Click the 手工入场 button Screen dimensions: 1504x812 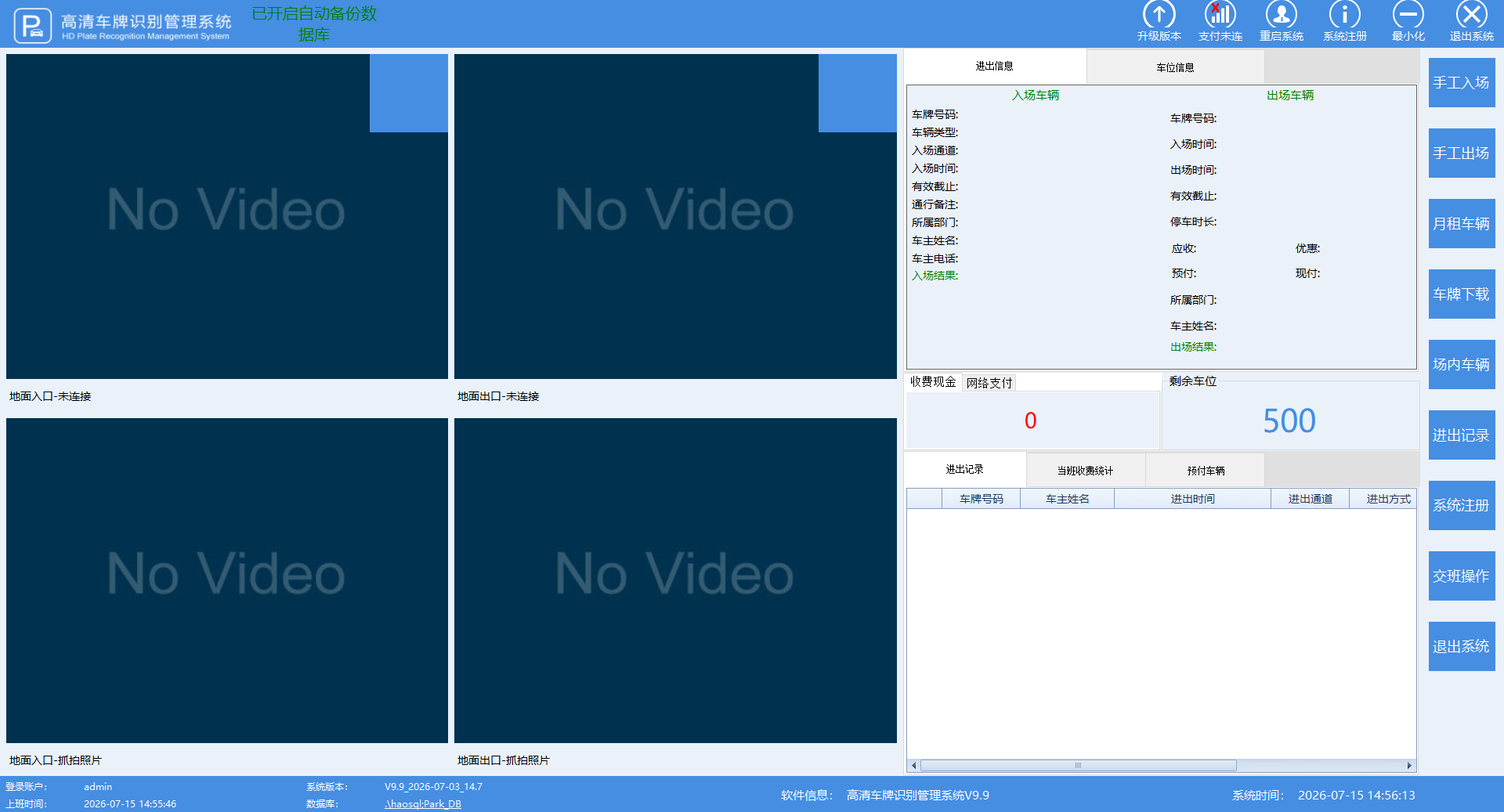tap(1462, 82)
